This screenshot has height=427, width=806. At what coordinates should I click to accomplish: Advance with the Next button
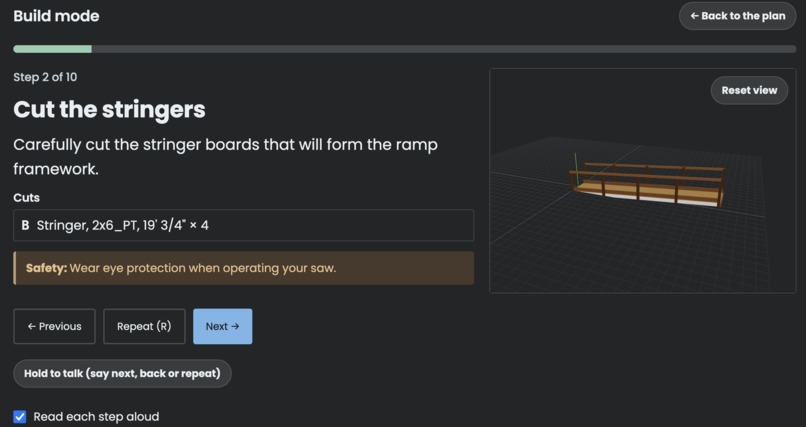(x=223, y=326)
